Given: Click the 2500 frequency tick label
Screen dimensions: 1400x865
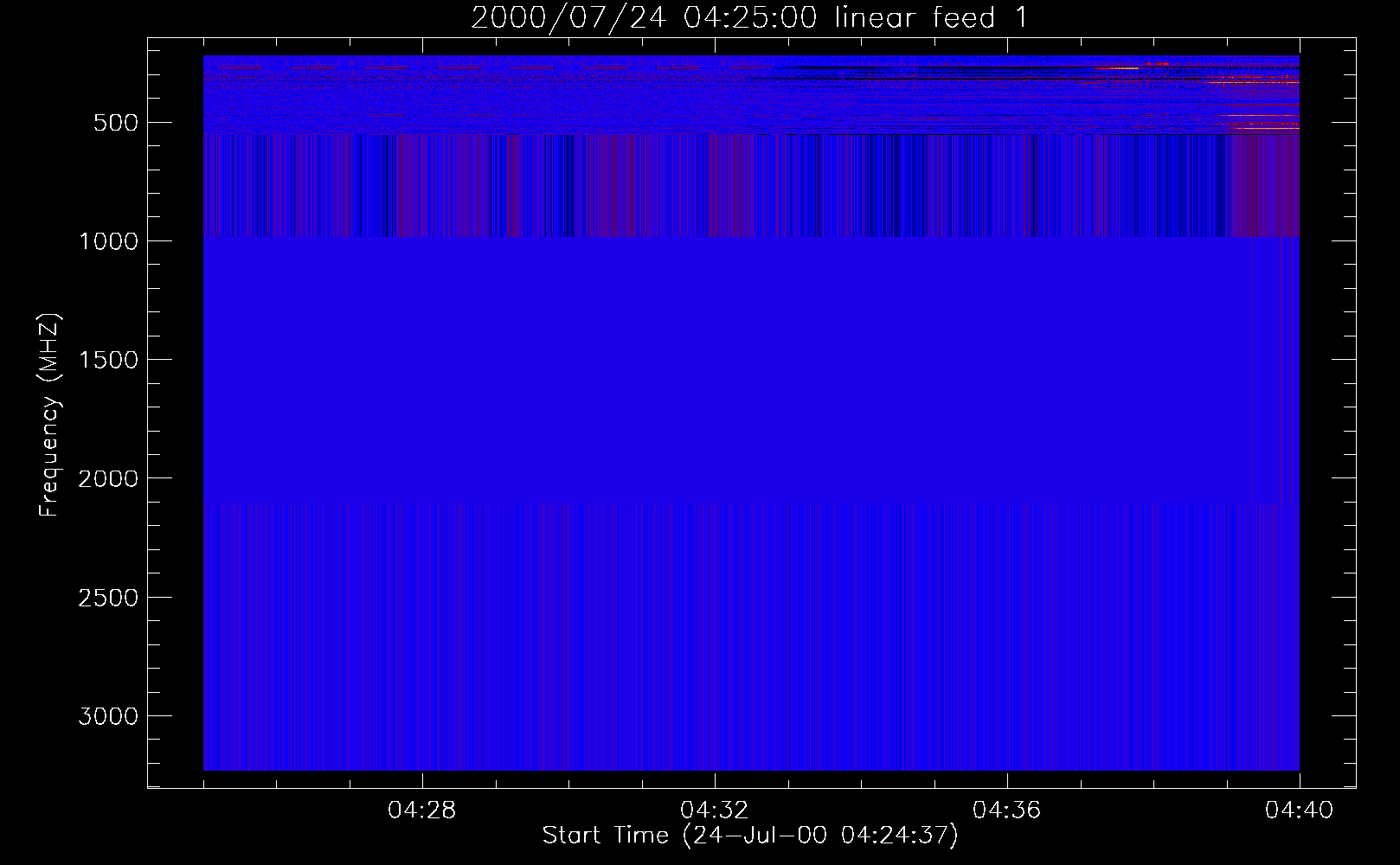Looking at the screenshot, I should (108, 598).
